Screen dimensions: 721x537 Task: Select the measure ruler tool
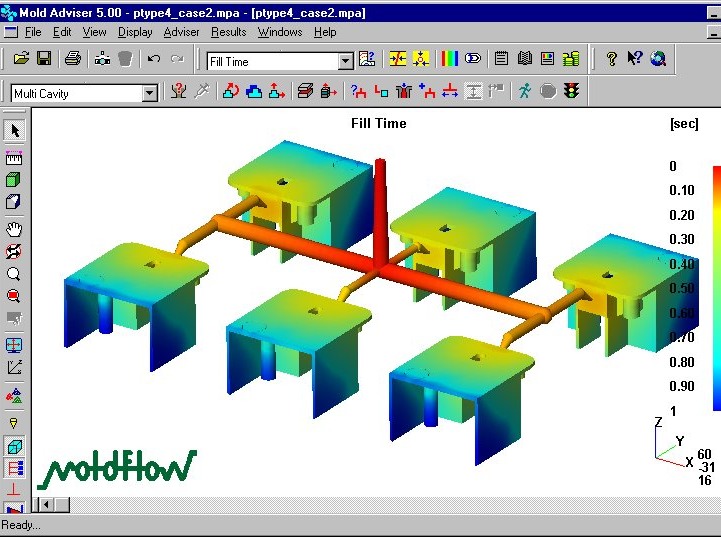[14, 158]
